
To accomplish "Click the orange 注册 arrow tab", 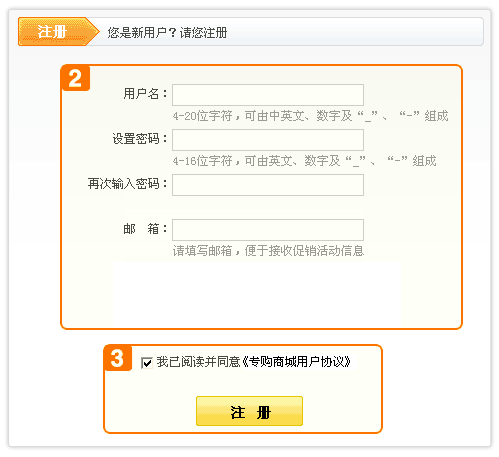I will (59, 32).
